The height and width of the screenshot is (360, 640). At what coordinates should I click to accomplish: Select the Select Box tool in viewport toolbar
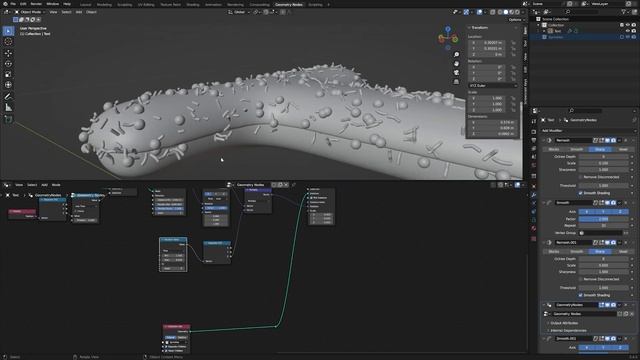coord(8,31)
